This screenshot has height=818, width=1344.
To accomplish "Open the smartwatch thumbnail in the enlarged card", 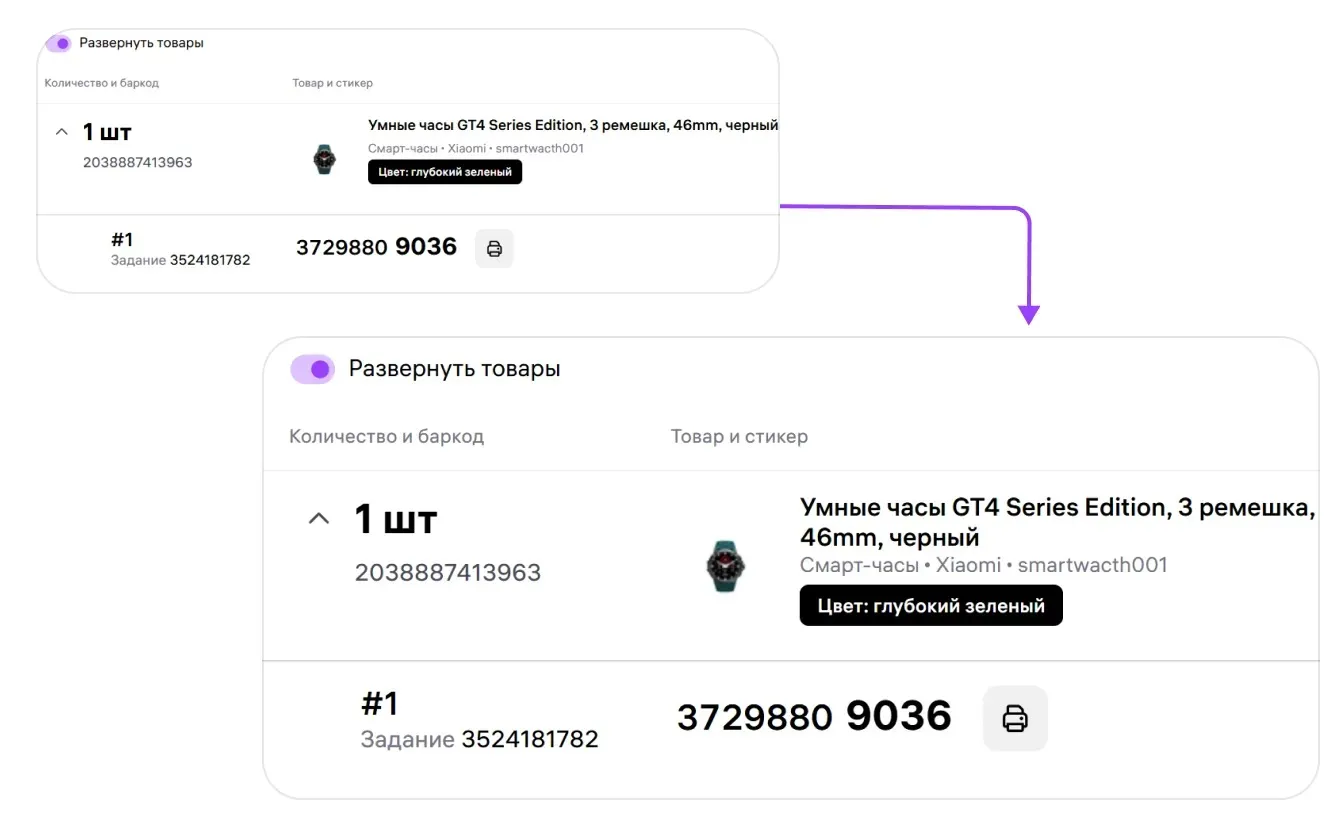I will click(725, 565).
